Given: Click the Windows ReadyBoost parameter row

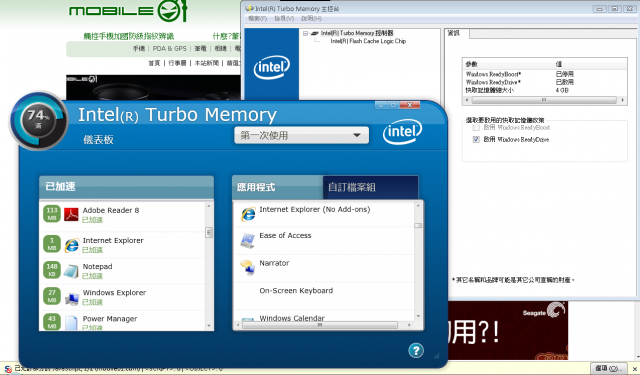Looking at the screenshot, I should click(545, 74).
